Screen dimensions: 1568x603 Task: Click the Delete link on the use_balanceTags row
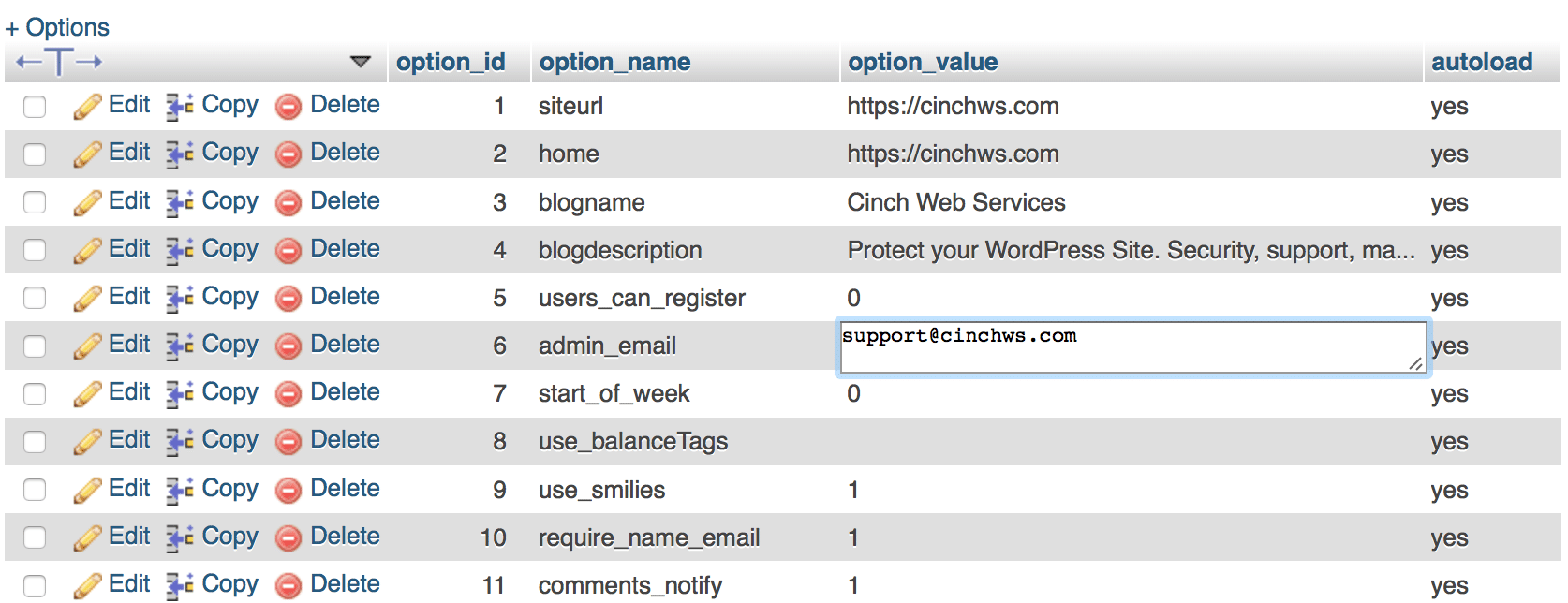point(345,441)
